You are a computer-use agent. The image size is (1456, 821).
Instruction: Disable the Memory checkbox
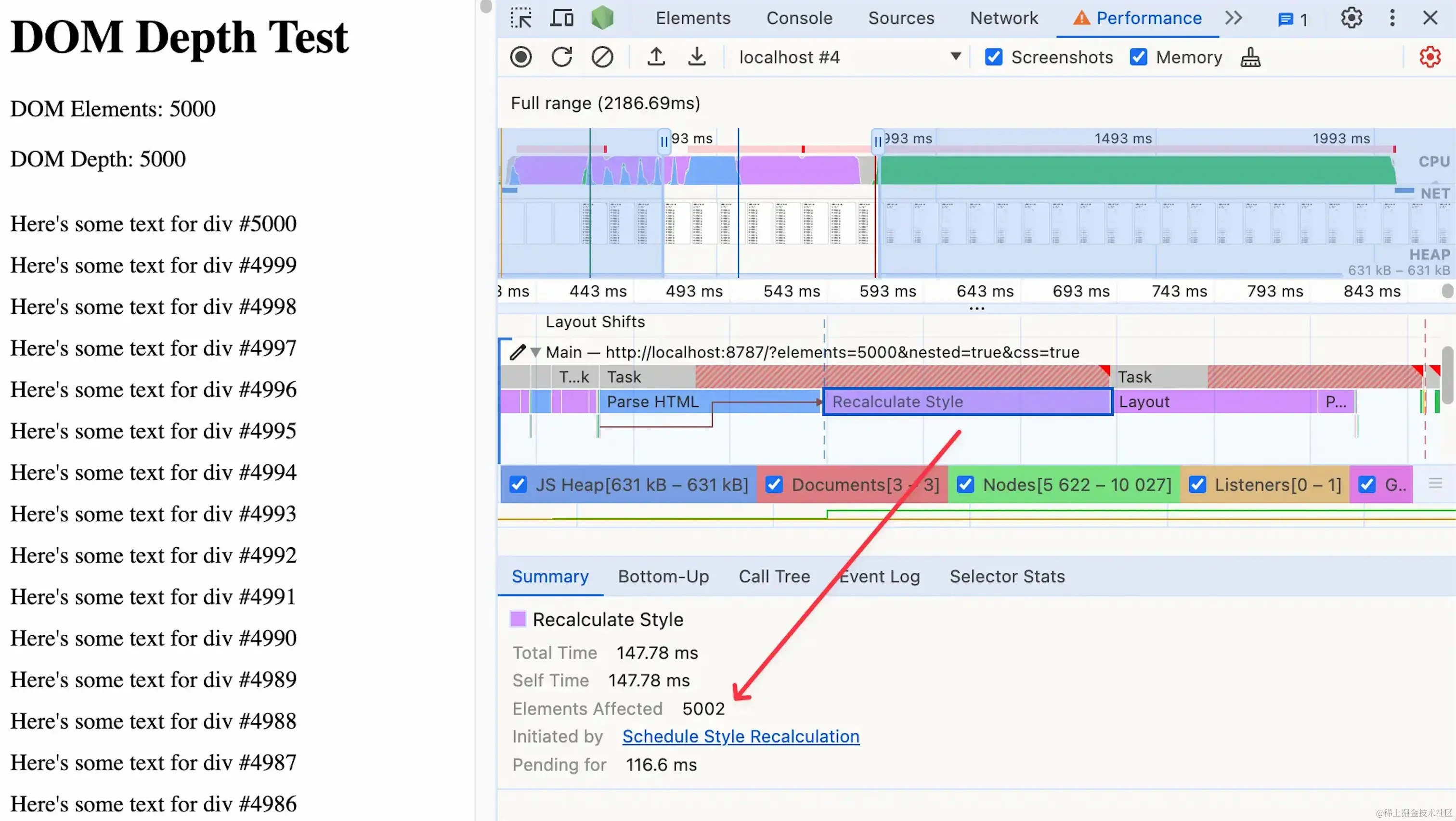[x=1138, y=57]
